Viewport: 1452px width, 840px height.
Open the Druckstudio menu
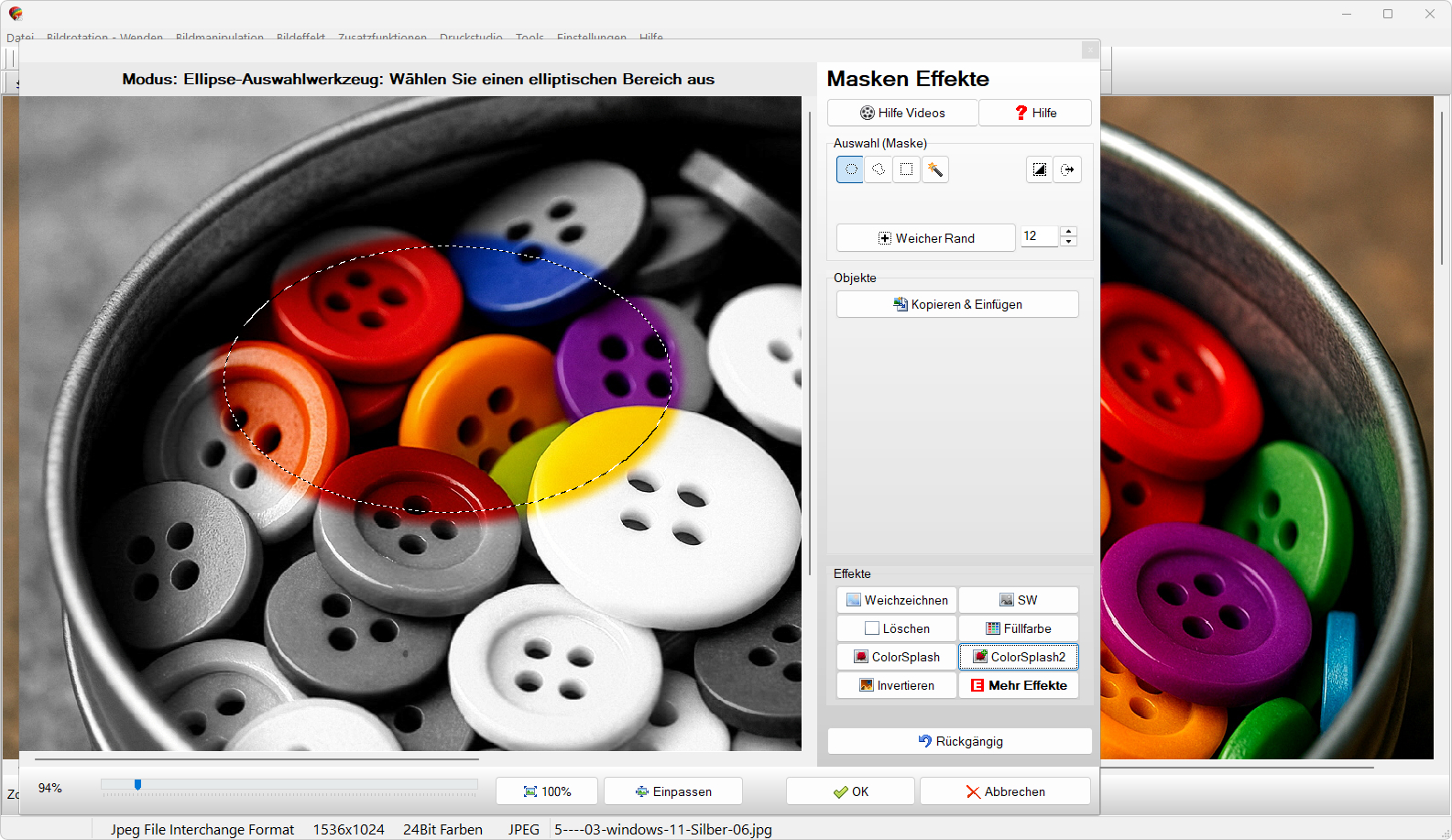point(471,38)
